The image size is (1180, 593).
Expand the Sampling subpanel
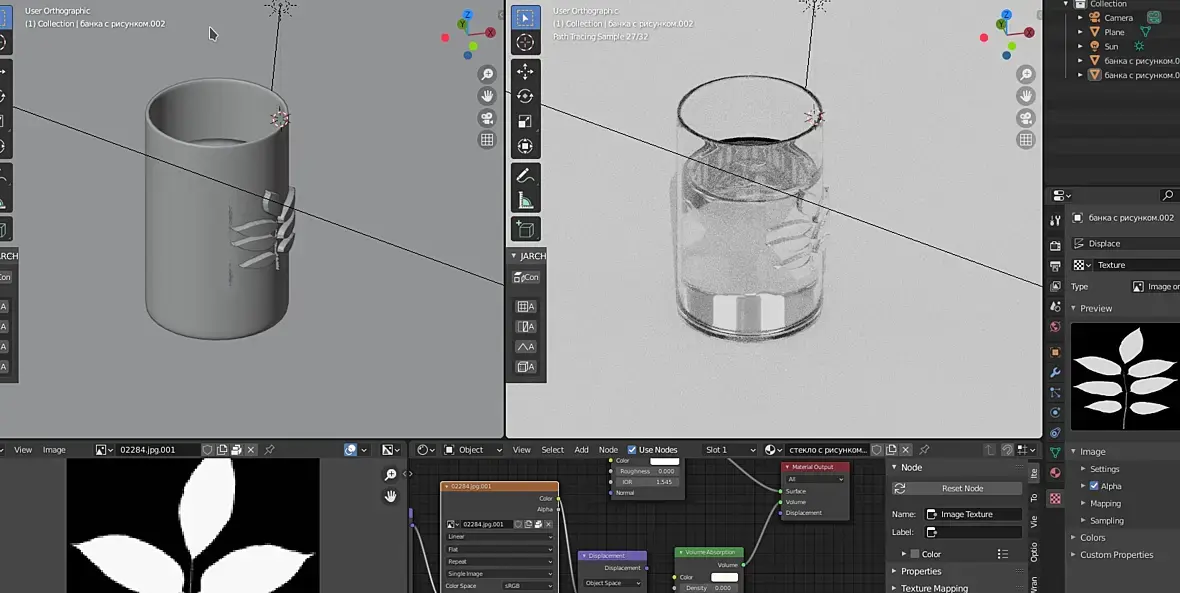point(1084,521)
